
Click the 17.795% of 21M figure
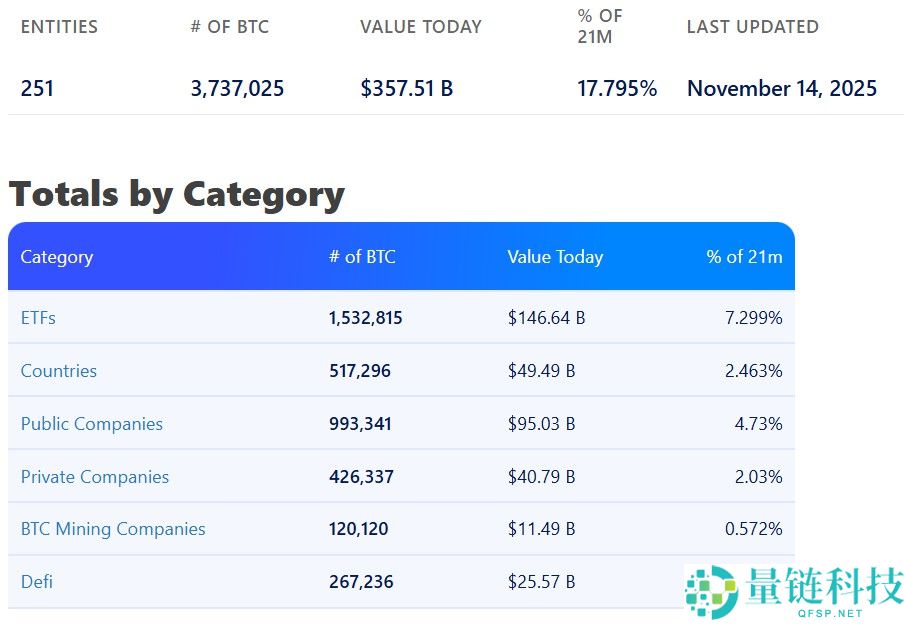point(617,88)
